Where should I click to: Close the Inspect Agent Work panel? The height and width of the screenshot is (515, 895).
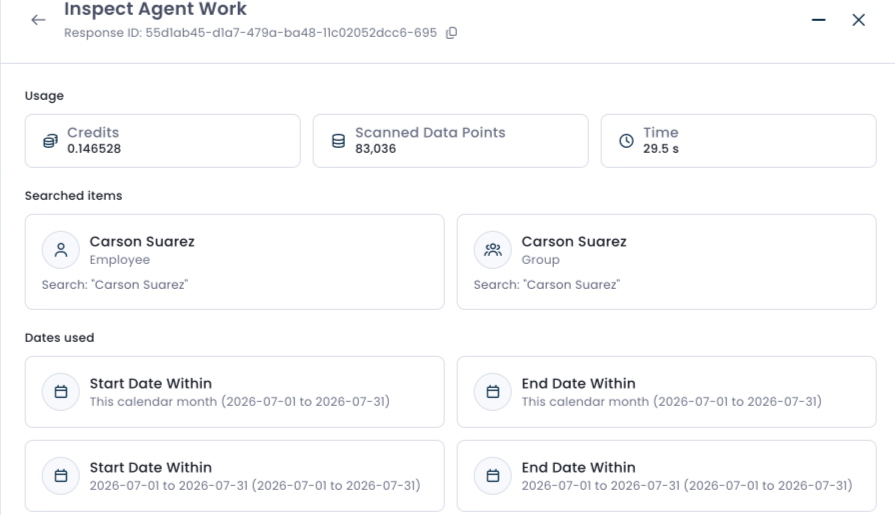[858, 20]
